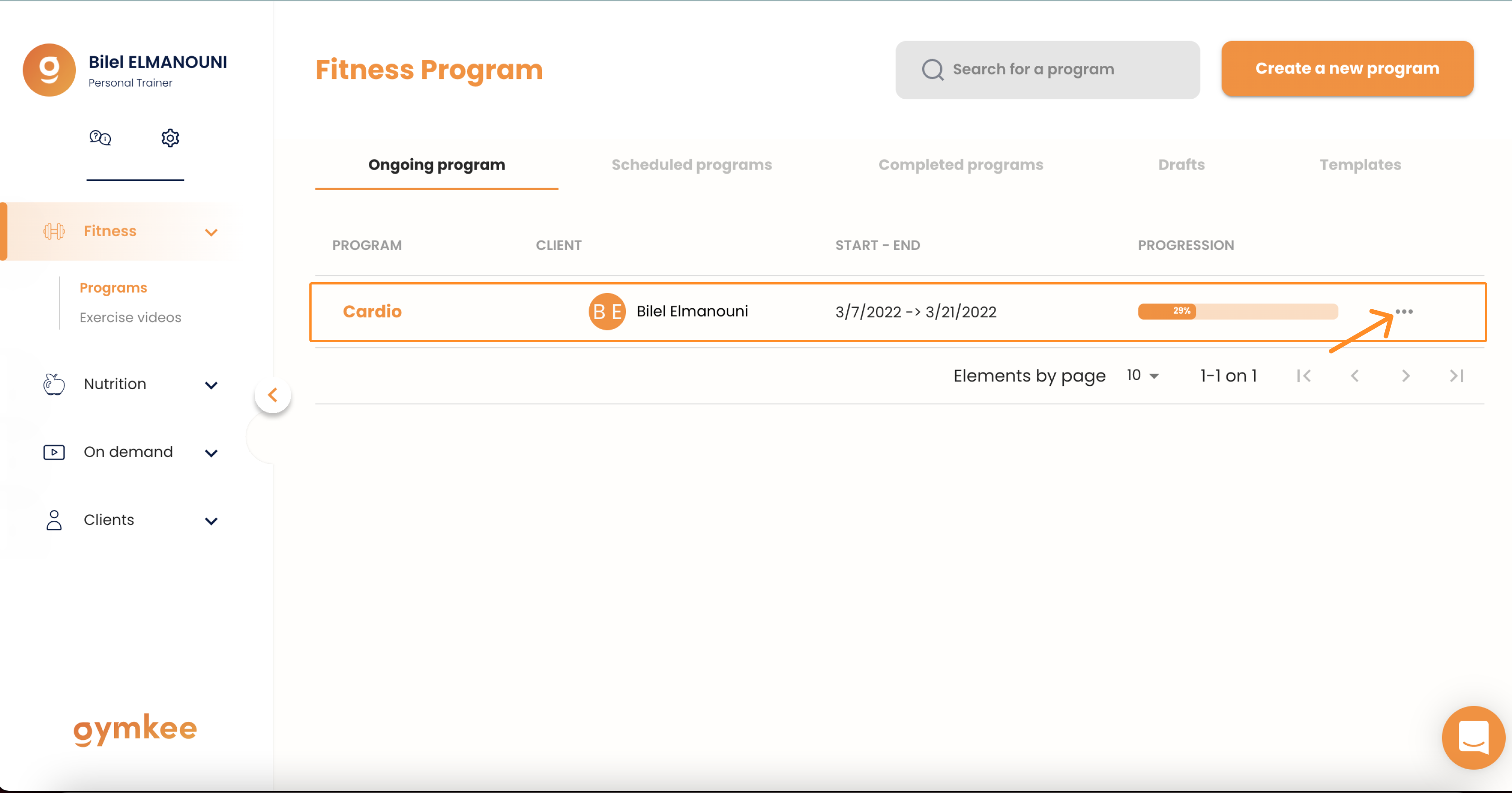Click the On demand video icon
This screenshot has width=1512, height=793.
point(54,452)
